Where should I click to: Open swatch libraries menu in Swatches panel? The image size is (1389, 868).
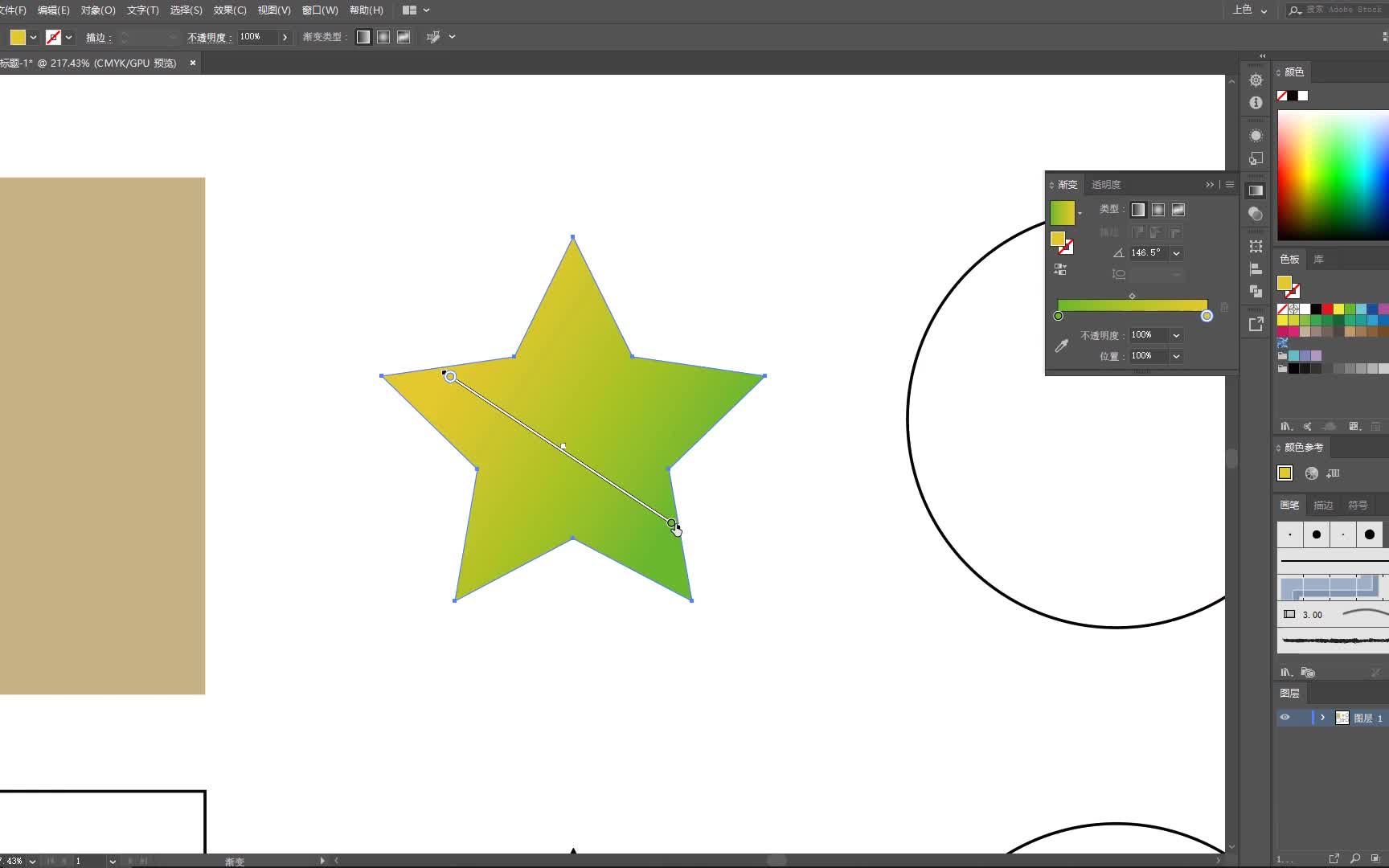click(x=1286, y=426)
